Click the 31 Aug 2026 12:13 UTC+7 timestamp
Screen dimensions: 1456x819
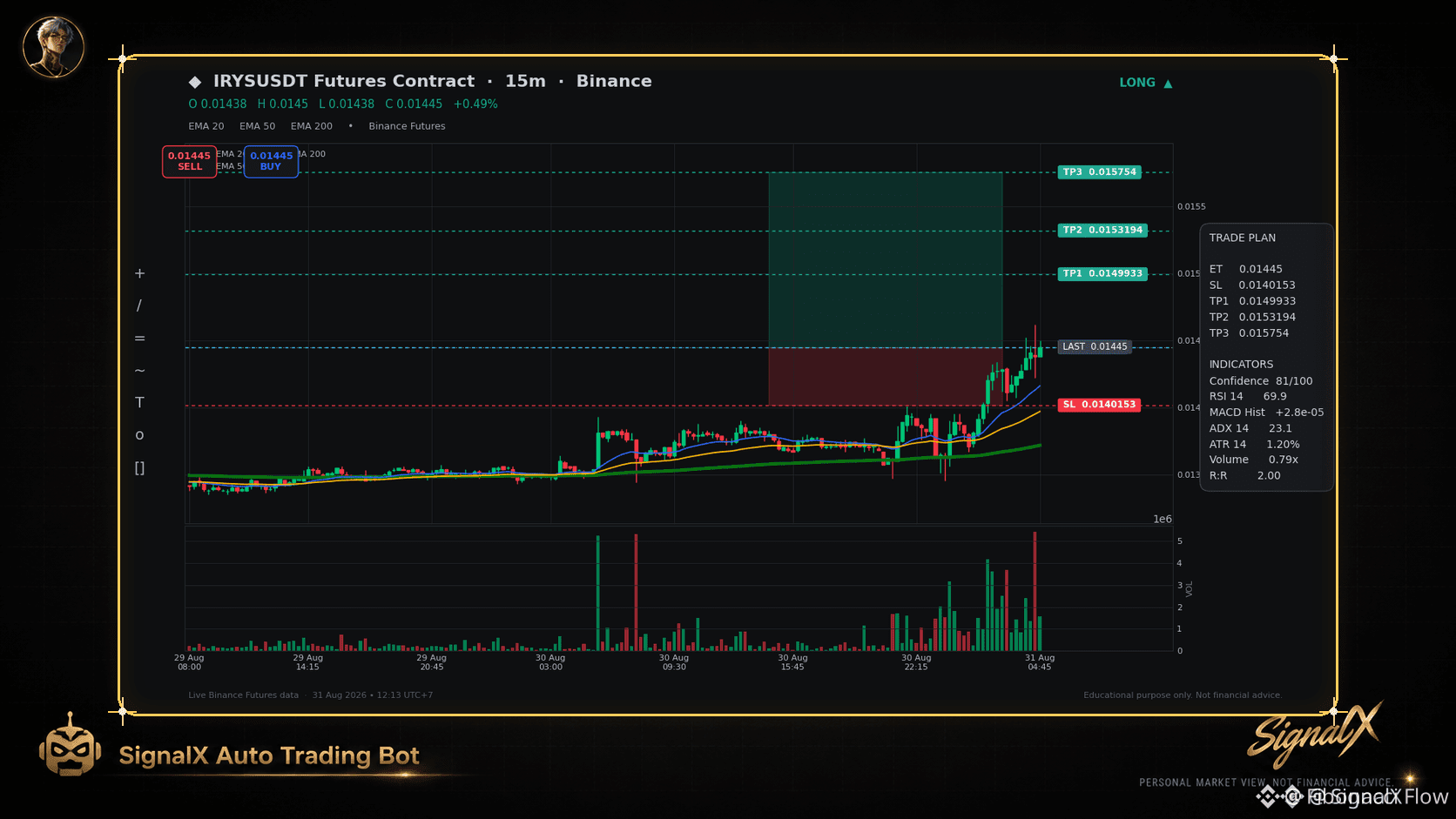pos(373,695)
